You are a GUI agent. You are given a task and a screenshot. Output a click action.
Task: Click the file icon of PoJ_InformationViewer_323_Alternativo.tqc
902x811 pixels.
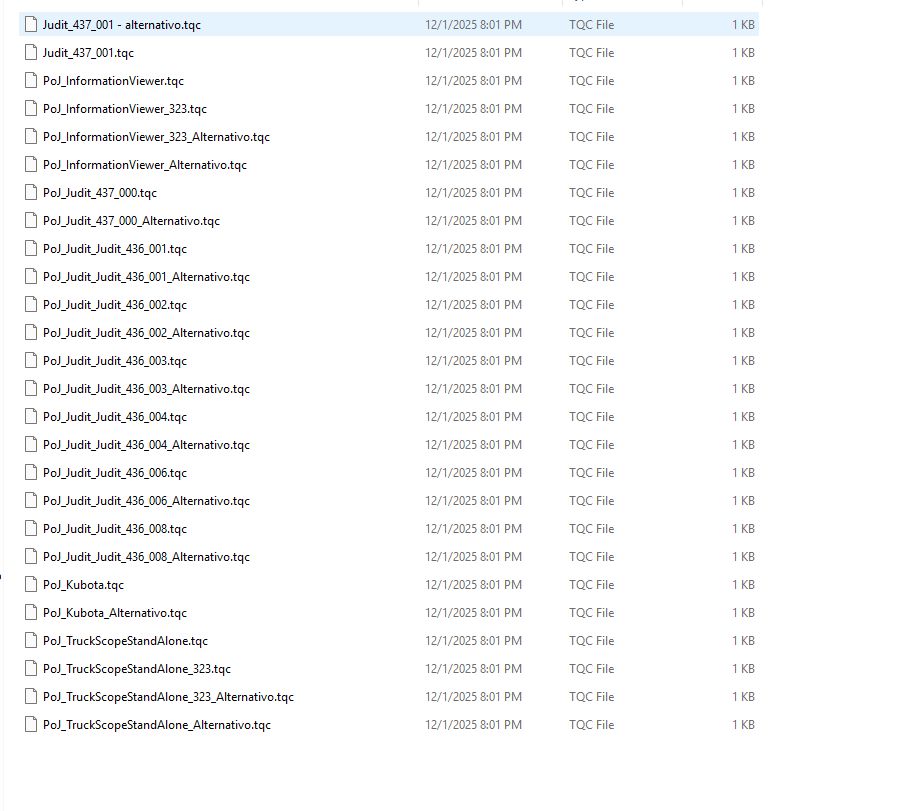(x=30, y=136)
